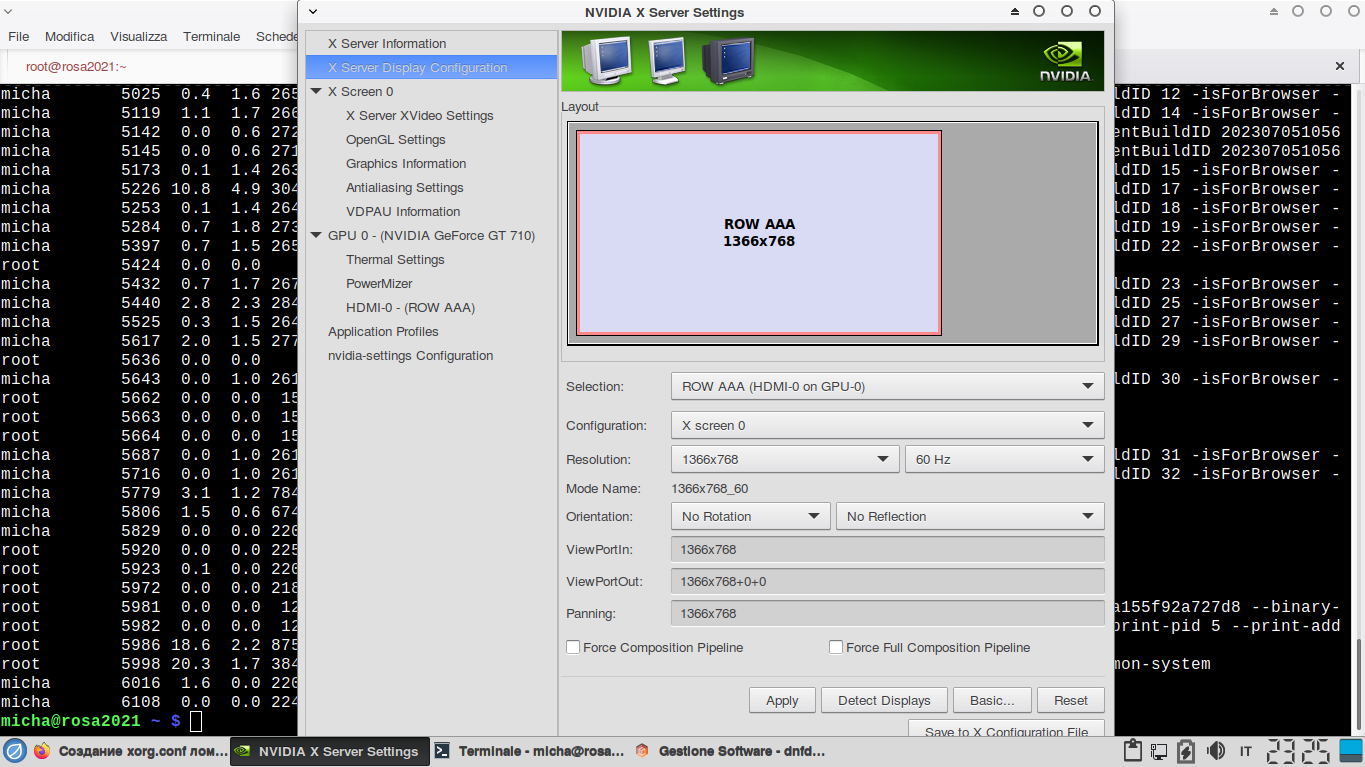Screen dimensions: 1365x767
Task: Open the No Rotation dropdown
Action: (751, 516)
